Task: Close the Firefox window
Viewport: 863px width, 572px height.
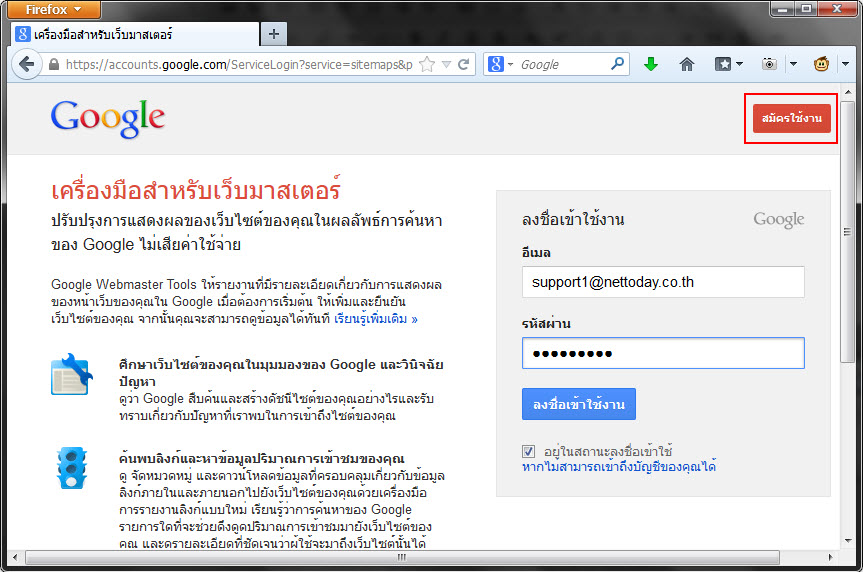Action: click(837, 9)
